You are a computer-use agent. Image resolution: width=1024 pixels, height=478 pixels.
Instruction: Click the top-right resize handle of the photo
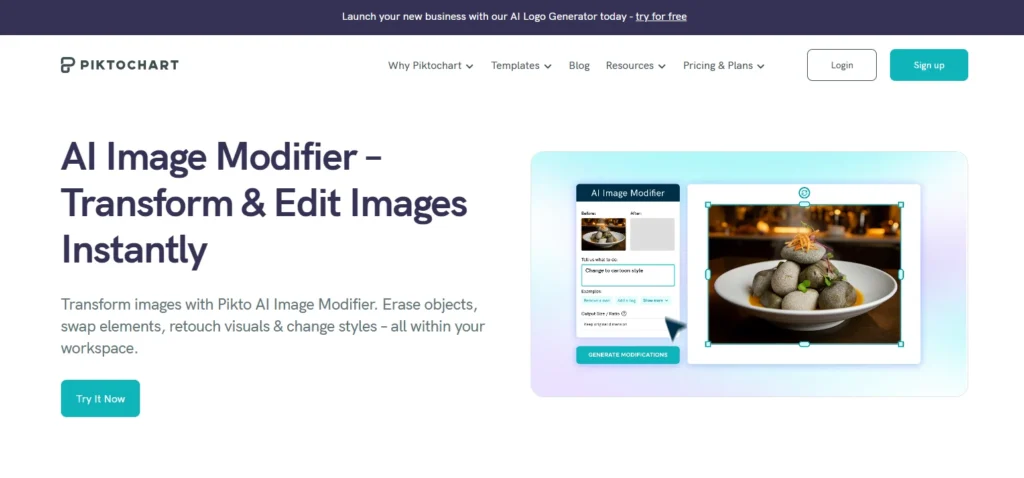901,205
